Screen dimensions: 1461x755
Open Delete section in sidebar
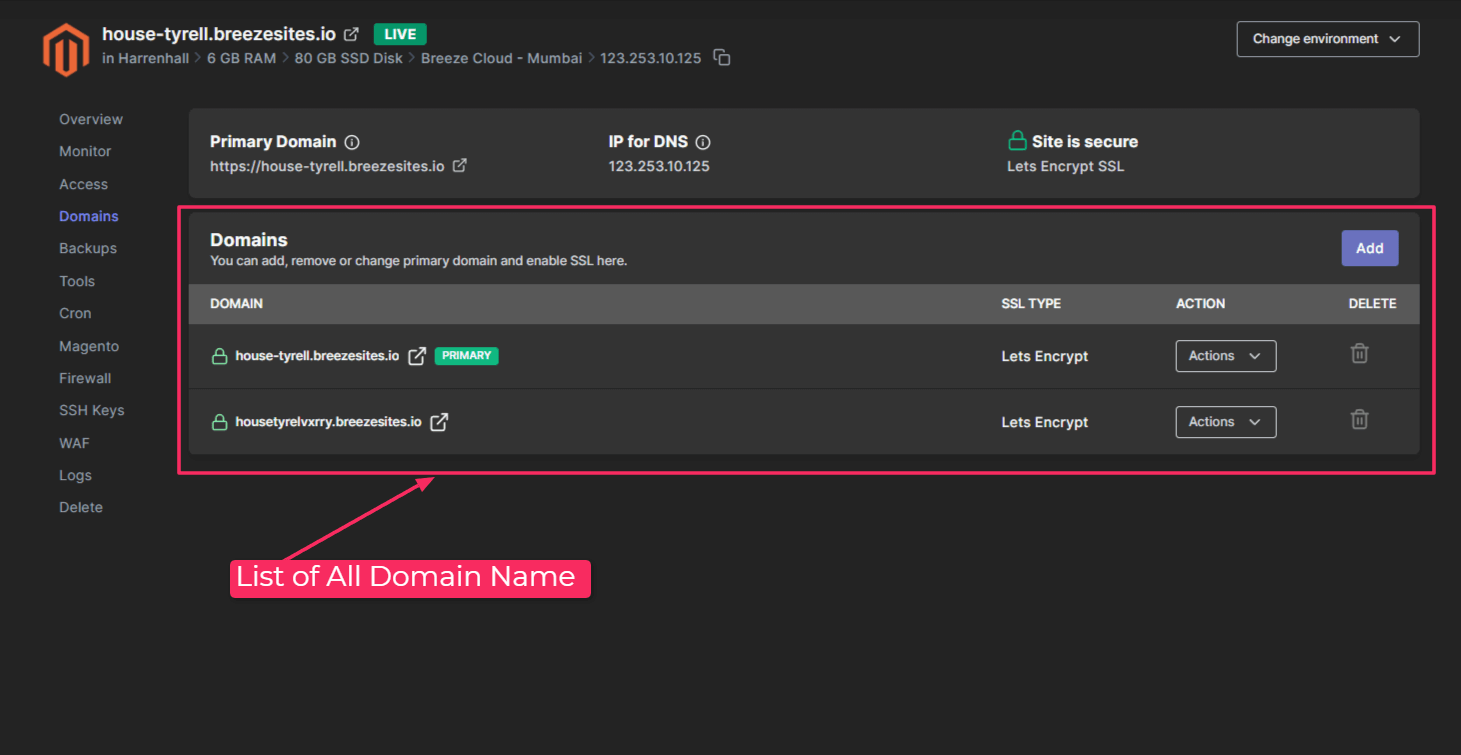pos(81,507)
